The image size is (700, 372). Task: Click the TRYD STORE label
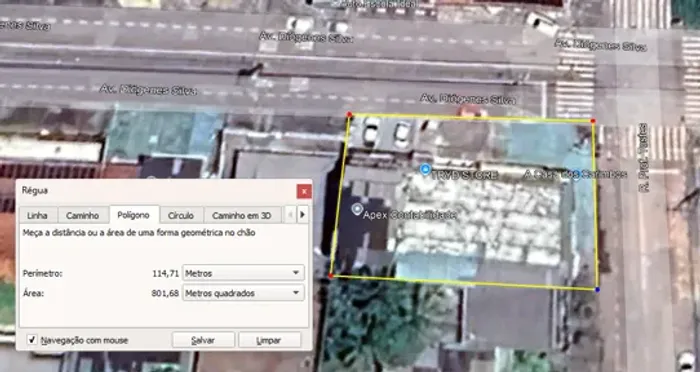pyautogui.click(x=465, y=175)
